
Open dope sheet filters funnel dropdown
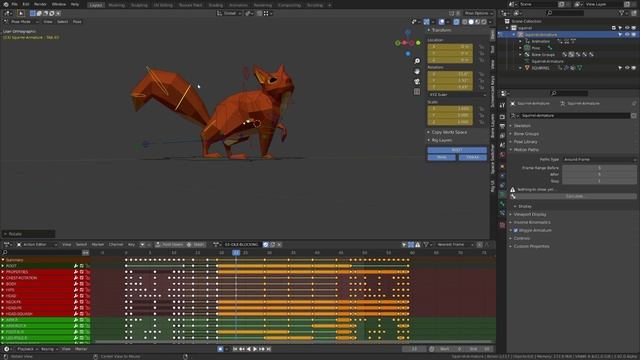click(x=428, y=244)
